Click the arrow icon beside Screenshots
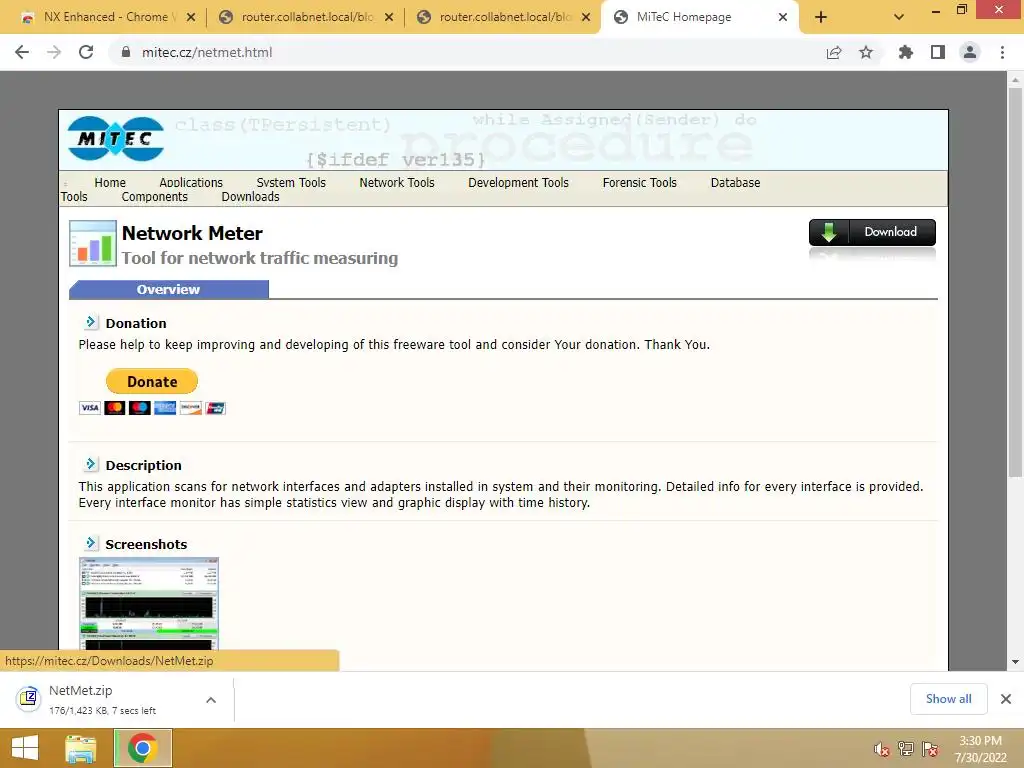Image resolution: width=1024 pixels, height=768 pixels. (x=91, y=543)
